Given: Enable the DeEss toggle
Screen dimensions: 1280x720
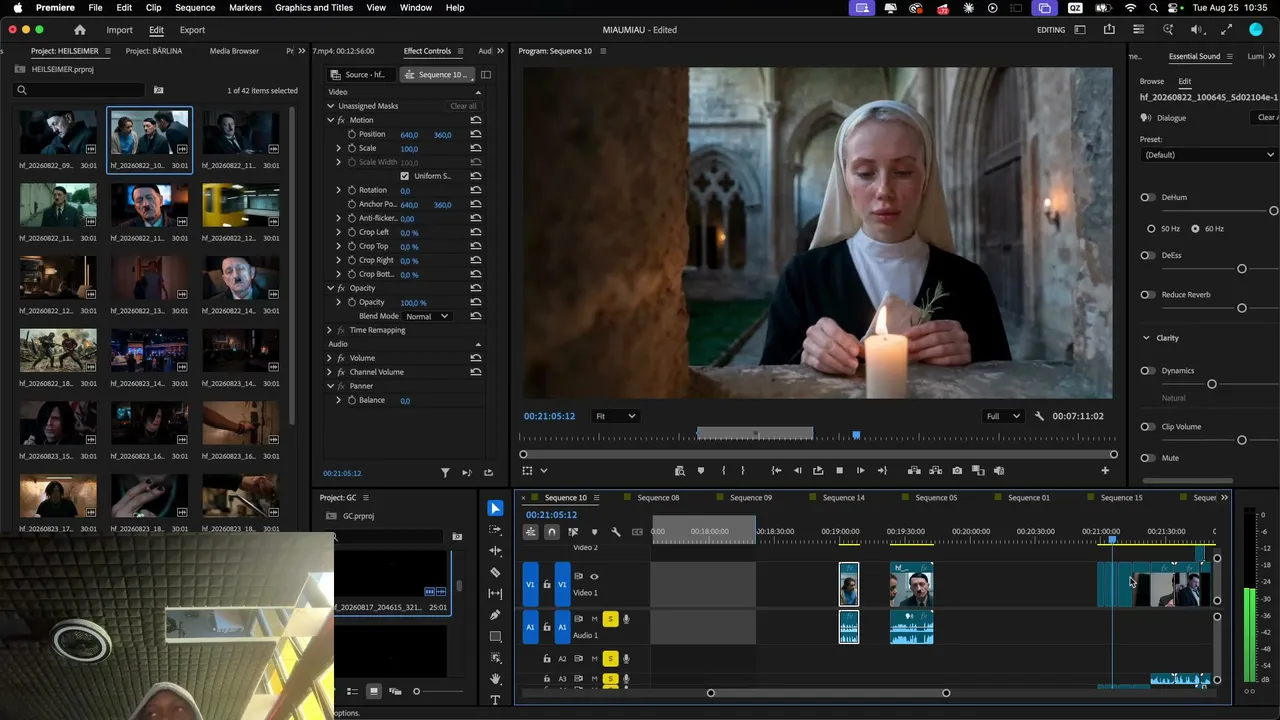Looking at the screenshot, I should pyautogui.click(x=1147, y=255).
